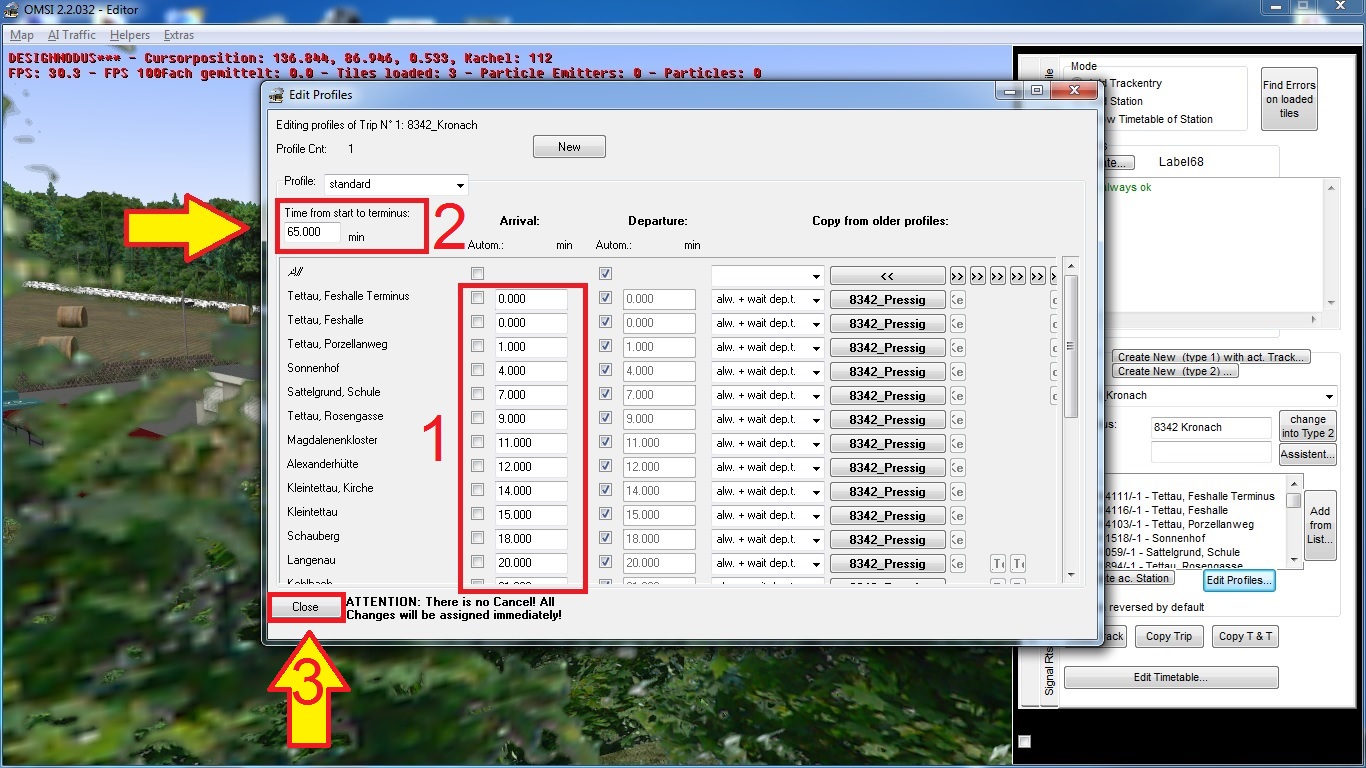
Task: Enable automatic arrival for Sonnenhof
Action: (x=478, y=370)
